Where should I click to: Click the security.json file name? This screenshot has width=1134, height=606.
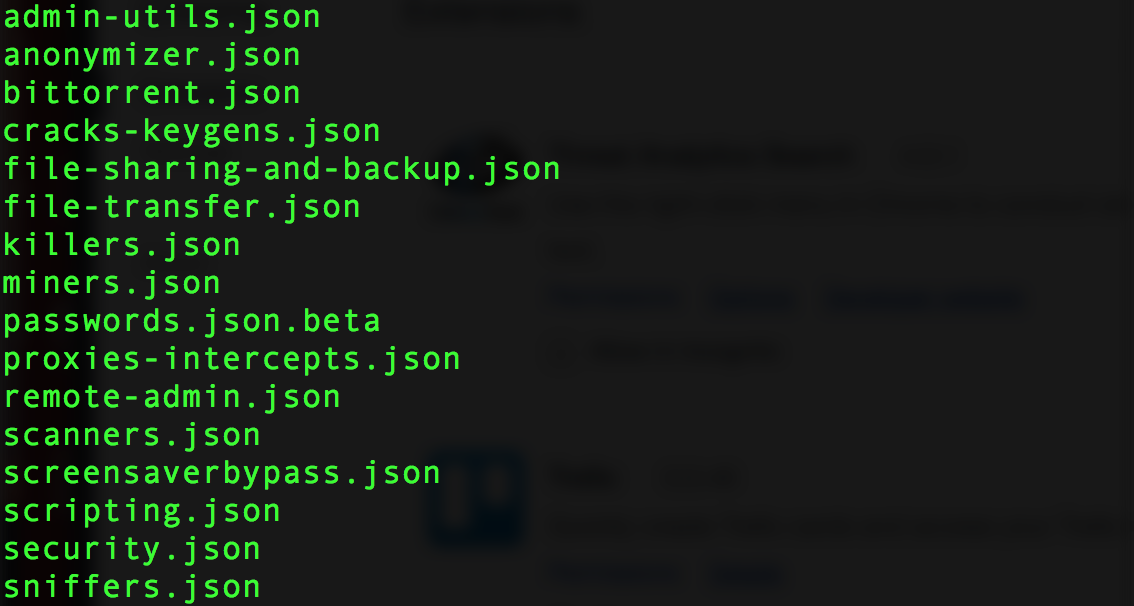click(x=132, y=549)
